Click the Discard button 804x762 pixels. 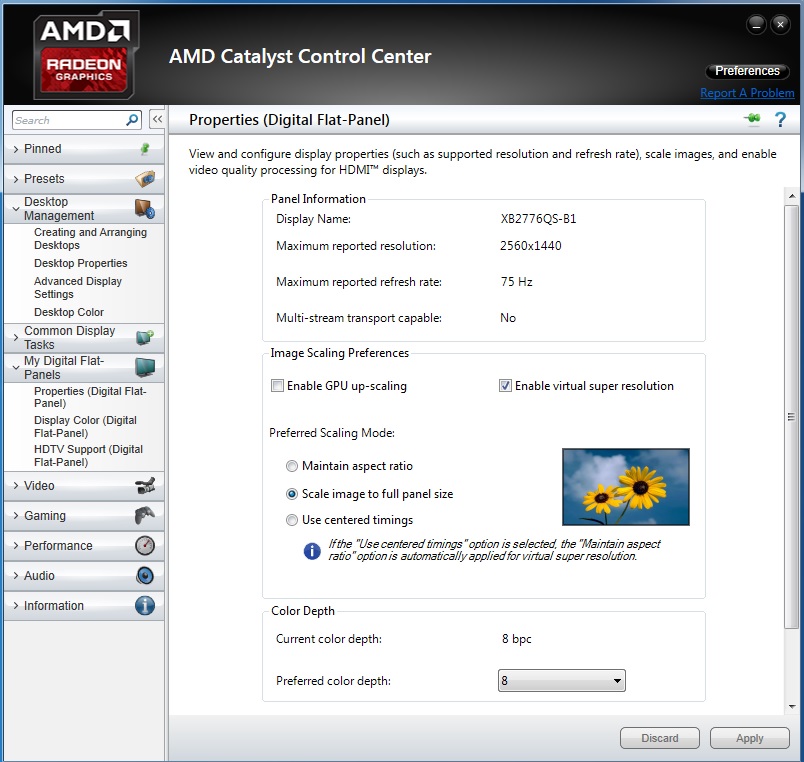tap(659, 738)
